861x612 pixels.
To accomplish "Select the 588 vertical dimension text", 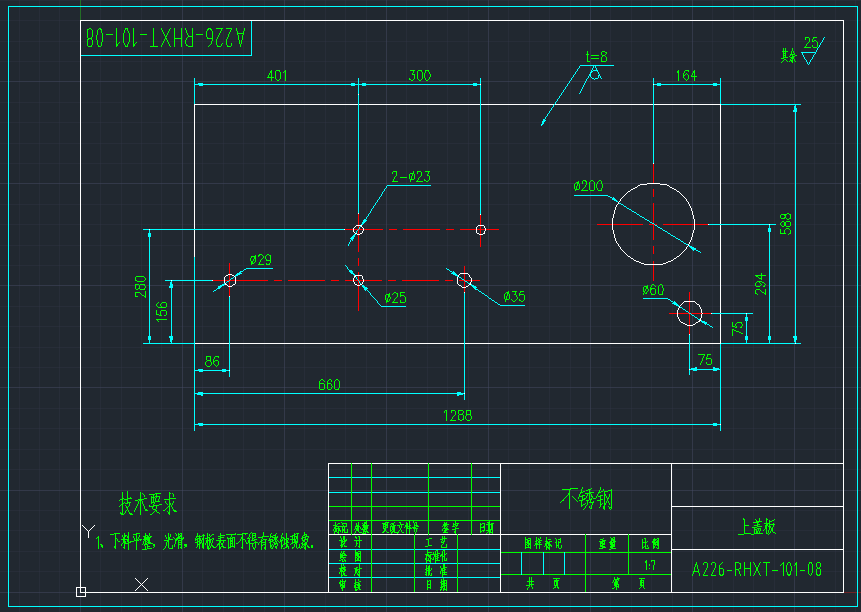I will click(x=786, y=223).
